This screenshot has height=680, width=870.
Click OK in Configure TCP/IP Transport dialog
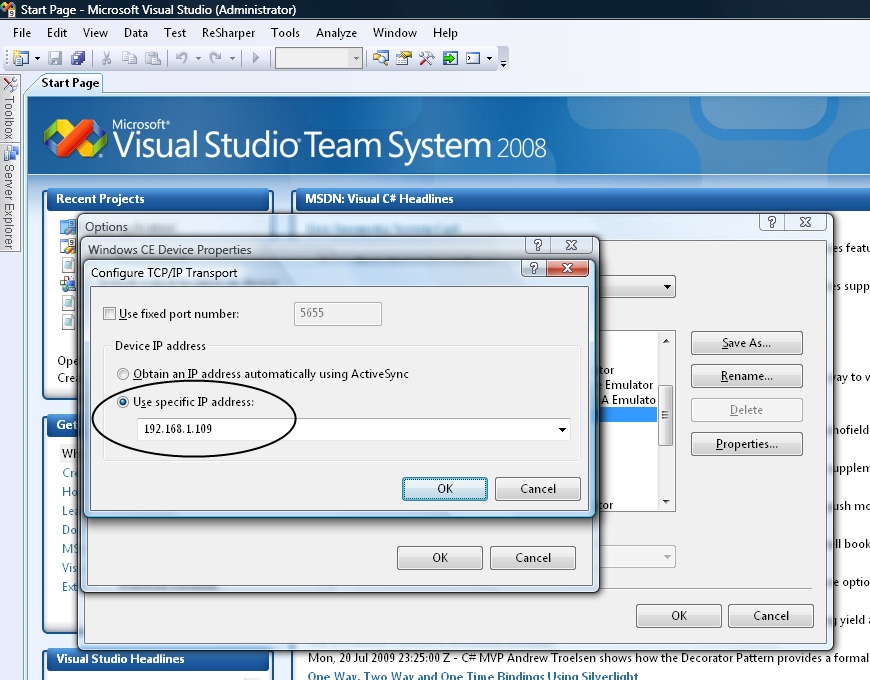click(x=445, y=489)
